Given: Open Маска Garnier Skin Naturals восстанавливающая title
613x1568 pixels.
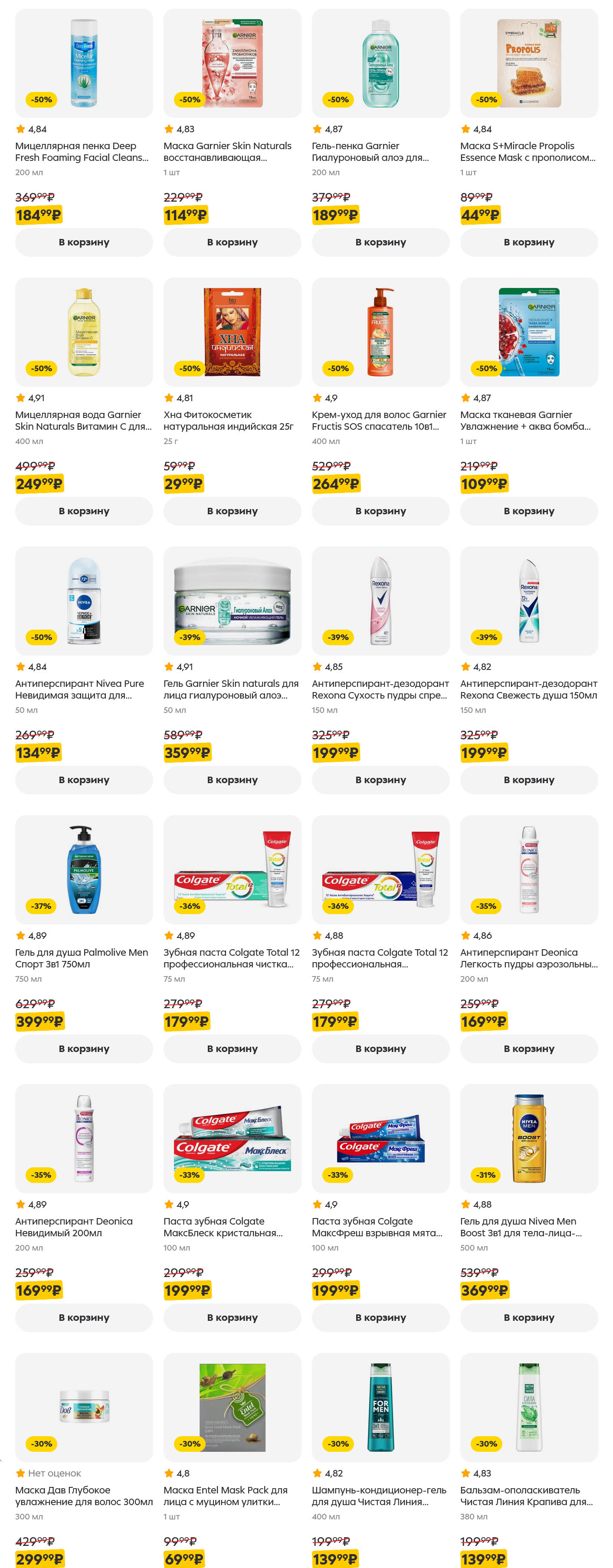Looking at the screenshot, I should [227, 152].
